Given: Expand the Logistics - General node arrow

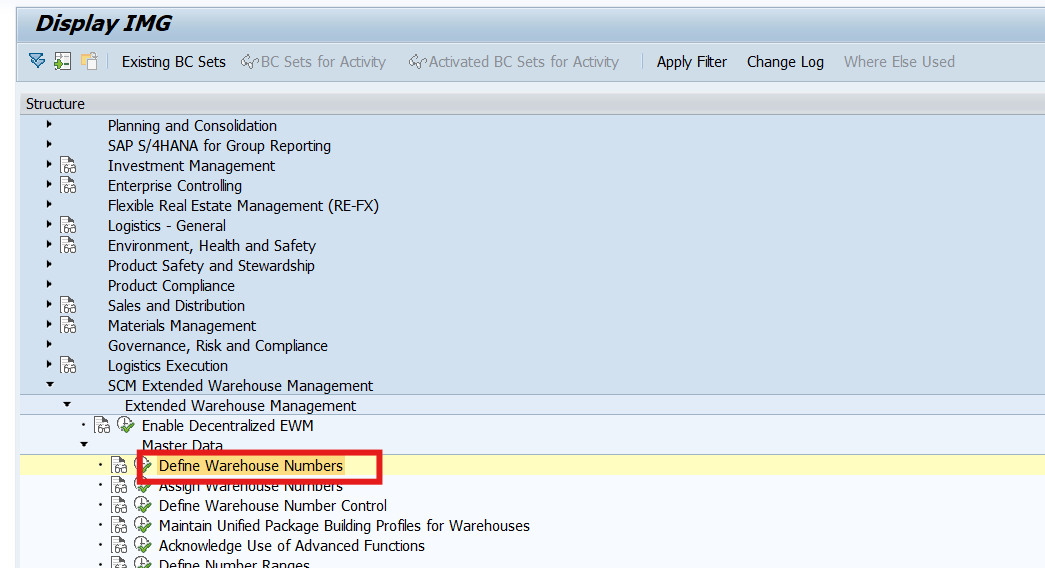Looking at the screenshot, I should (49, 224).
